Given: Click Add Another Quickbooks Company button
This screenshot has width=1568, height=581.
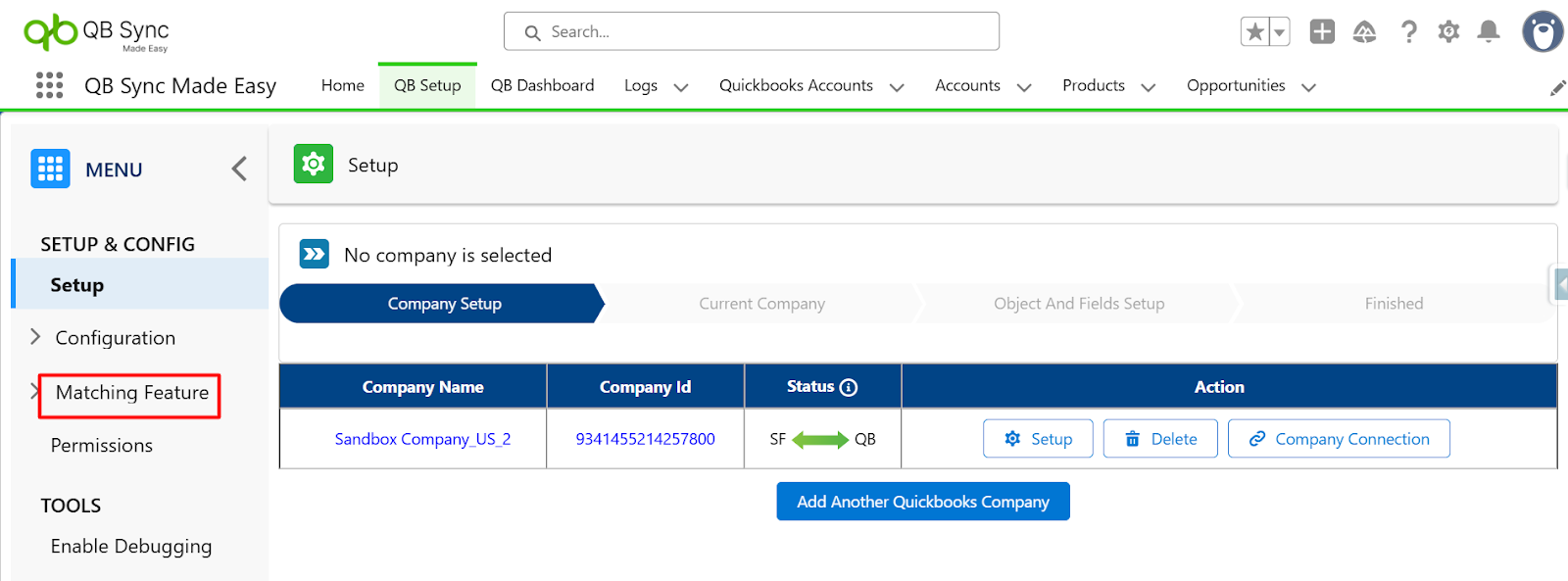Looking at the screenshot, I should 922,502.
